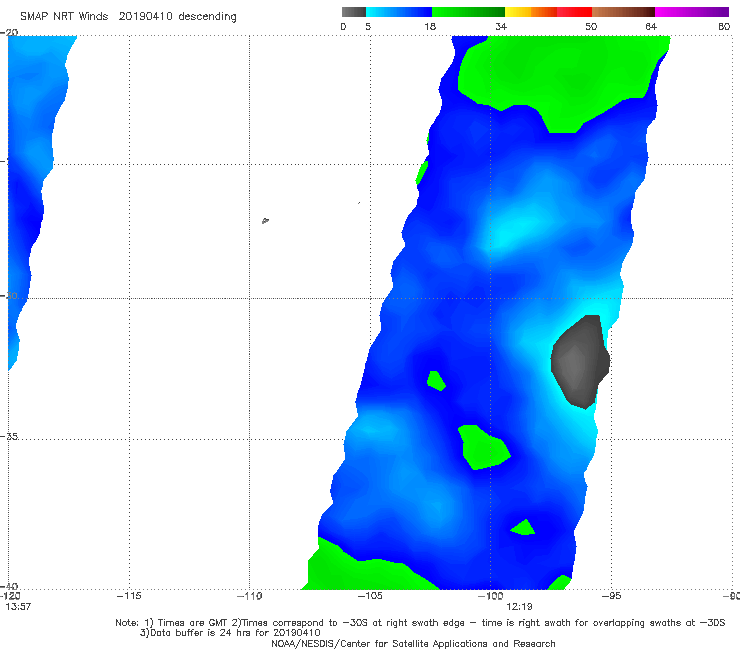The image size is (740, 650).
Task: Click the 'Data buffer is 24 hrs' note line
Action: [x=230, y=633]
